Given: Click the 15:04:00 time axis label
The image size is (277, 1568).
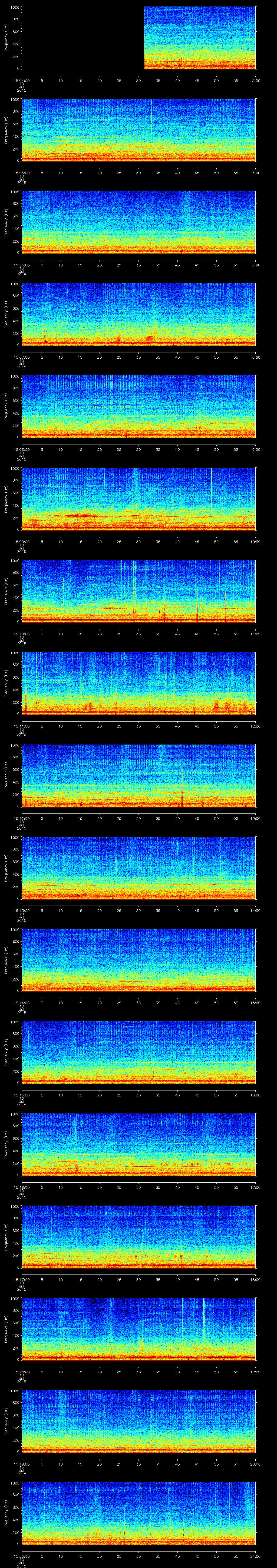Looking at the screenshot, I should [21, 80].
